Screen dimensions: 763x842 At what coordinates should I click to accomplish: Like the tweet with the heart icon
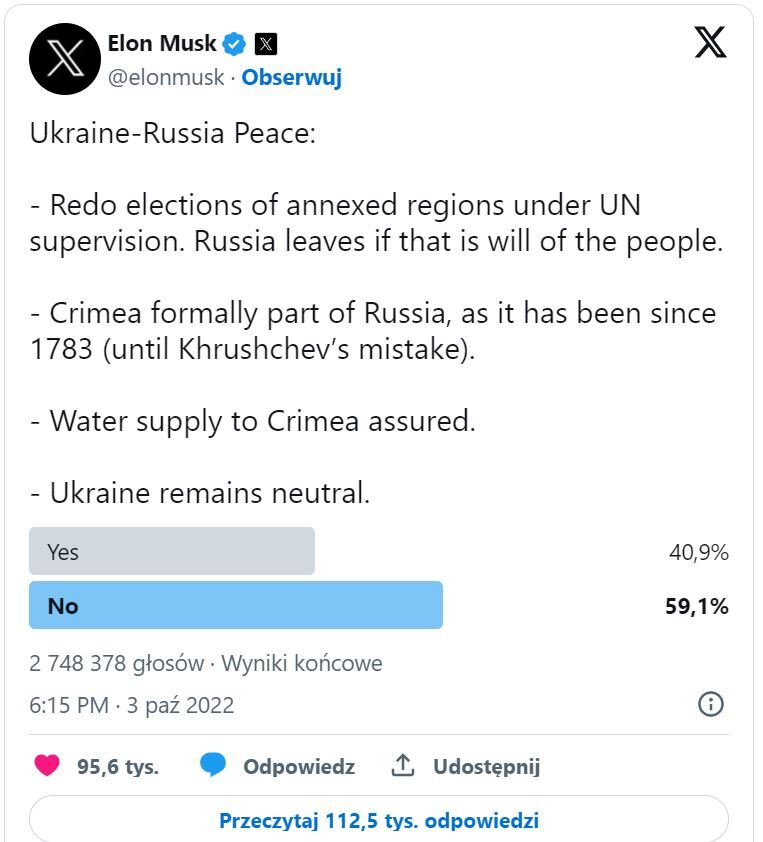(47, 766)
